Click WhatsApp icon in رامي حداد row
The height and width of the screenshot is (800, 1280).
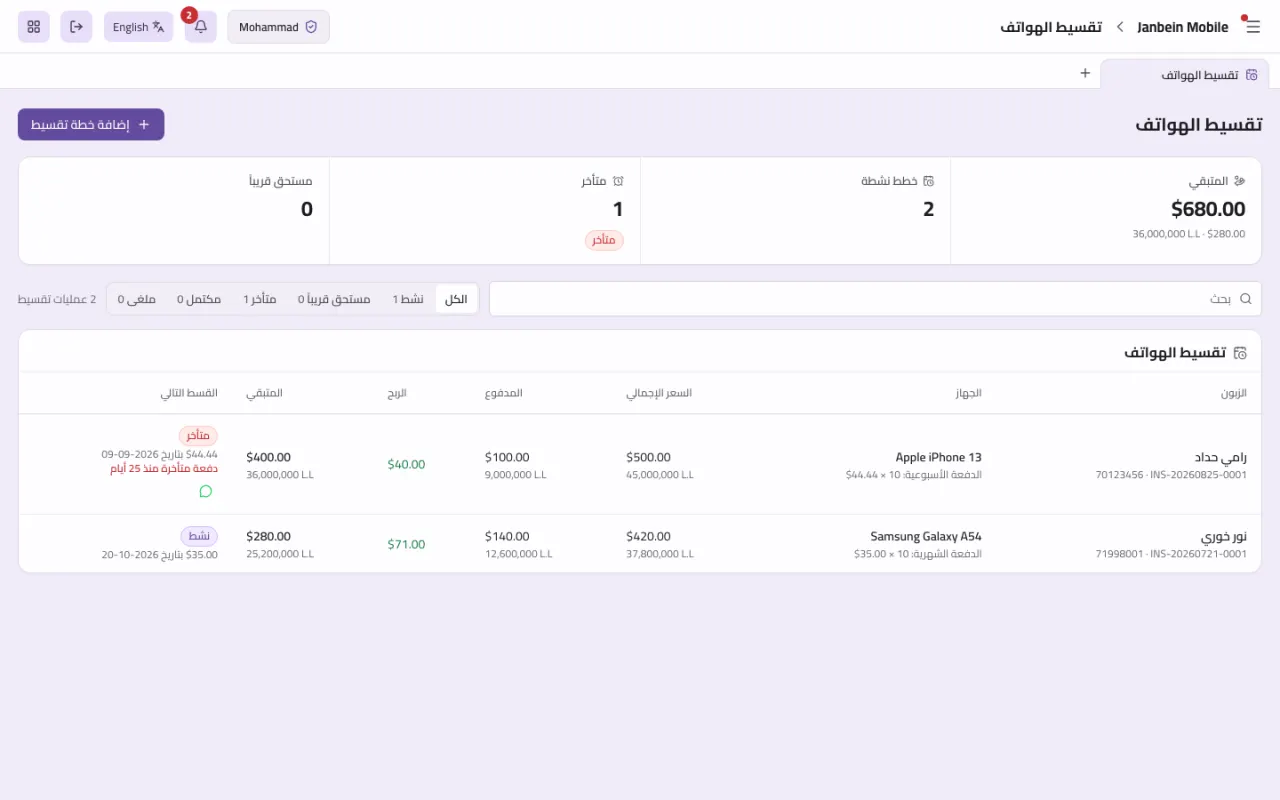pos(206,491)
